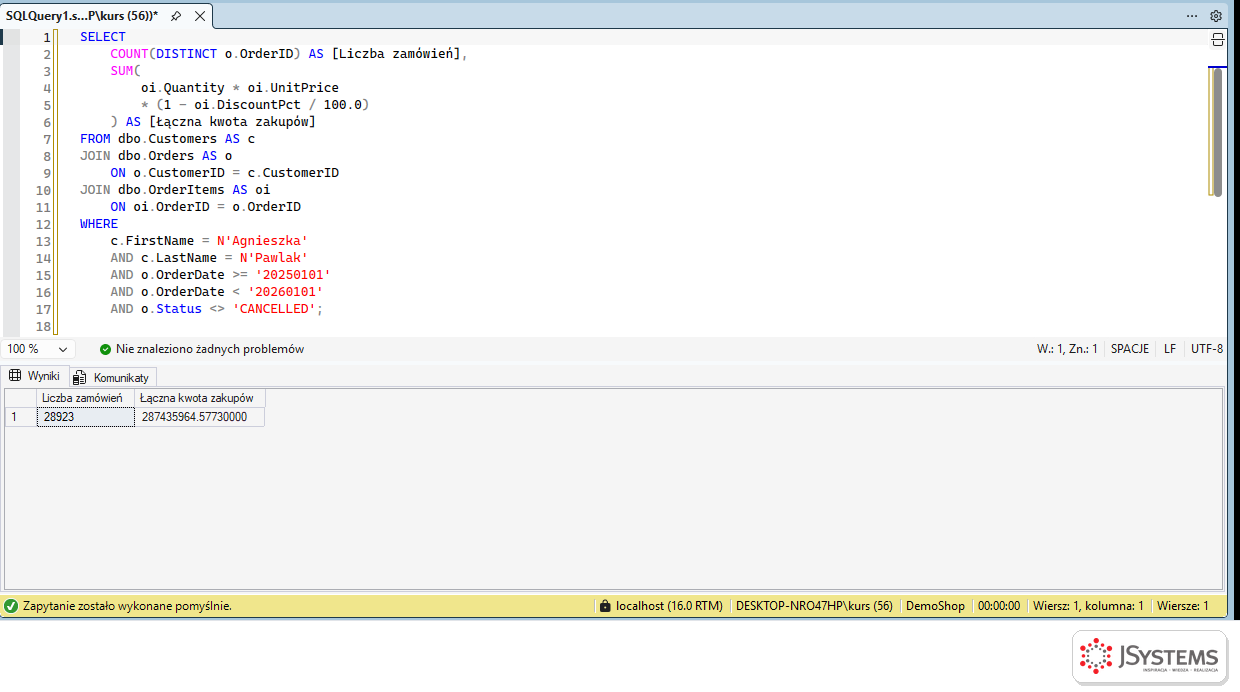This screenshot has height=692, width=1240.
Task: Select the cell with value 287435964.57730000
Action: (199, 417)
